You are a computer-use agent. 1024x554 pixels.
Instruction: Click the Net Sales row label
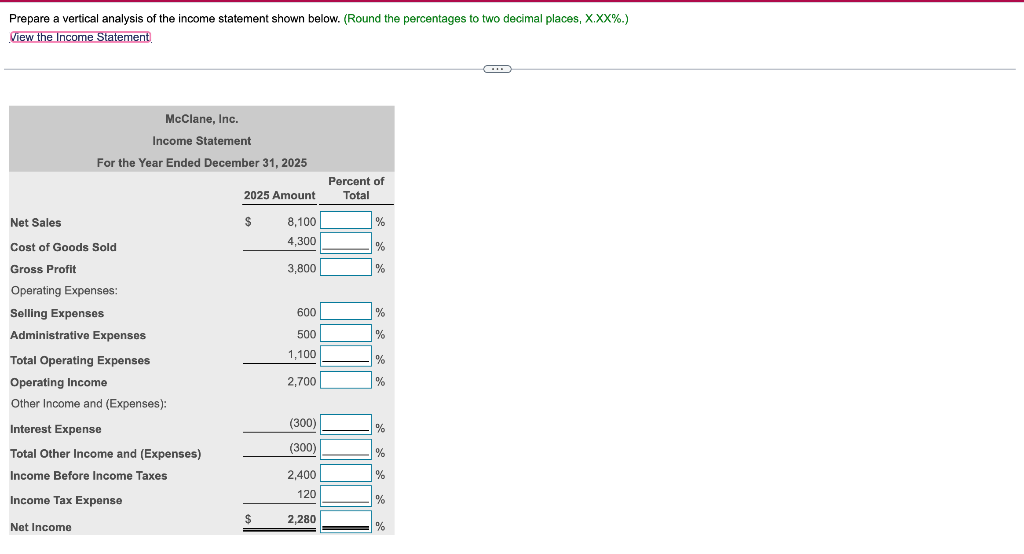pyautogui.click(x=36, y=223)
